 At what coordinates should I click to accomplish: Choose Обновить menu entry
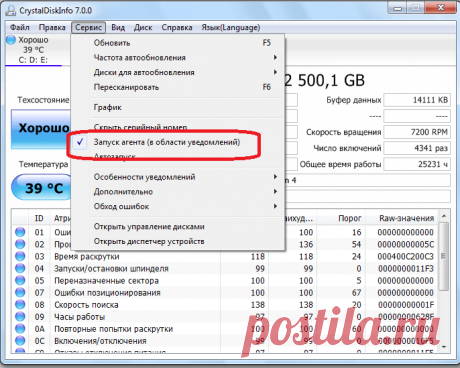(178, 43)
